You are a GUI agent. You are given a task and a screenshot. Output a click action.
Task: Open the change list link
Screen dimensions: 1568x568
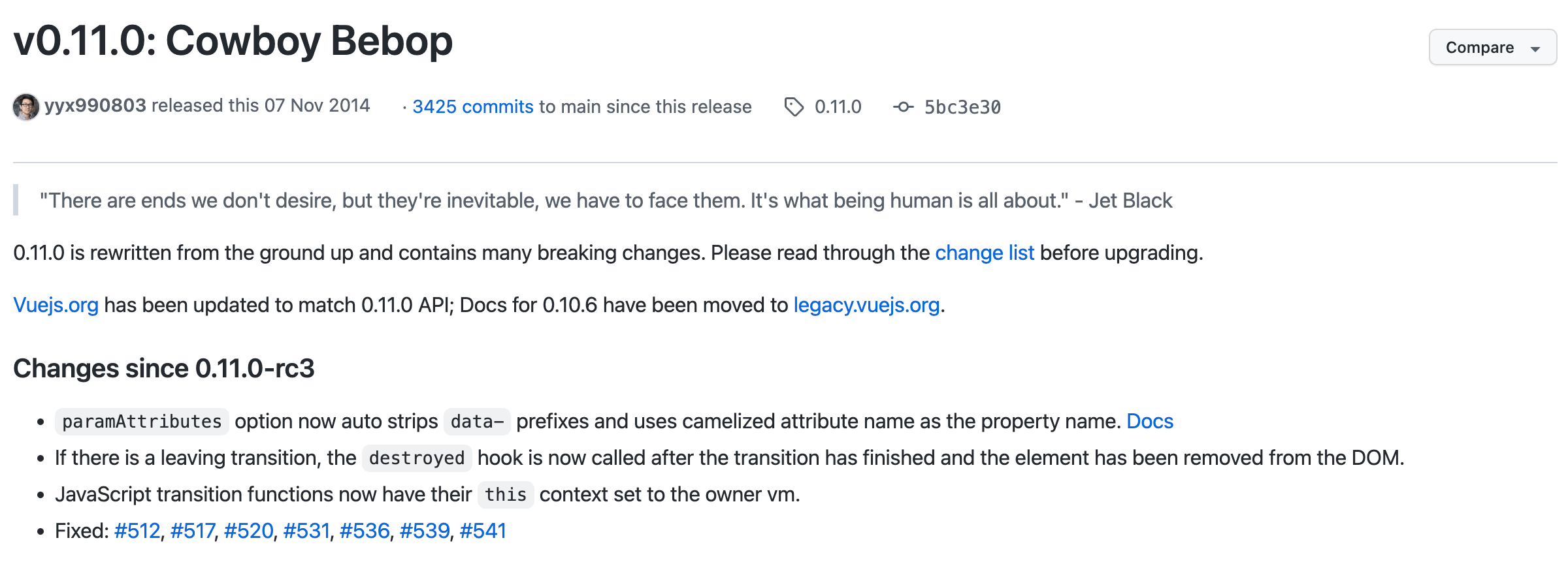pyautogui.click(x=985, y=253)
